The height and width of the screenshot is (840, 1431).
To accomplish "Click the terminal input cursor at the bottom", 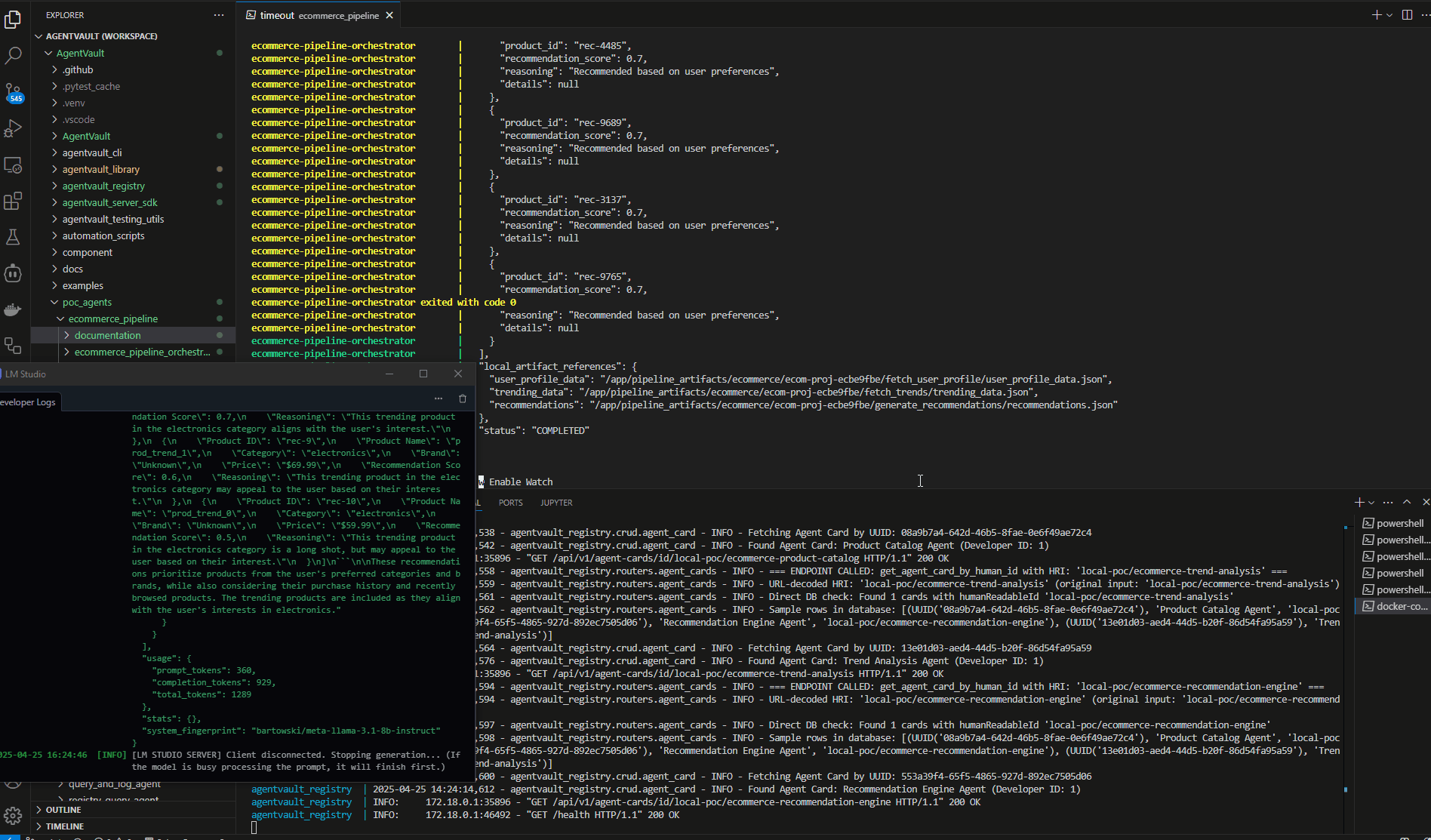I will pos(254,827).
